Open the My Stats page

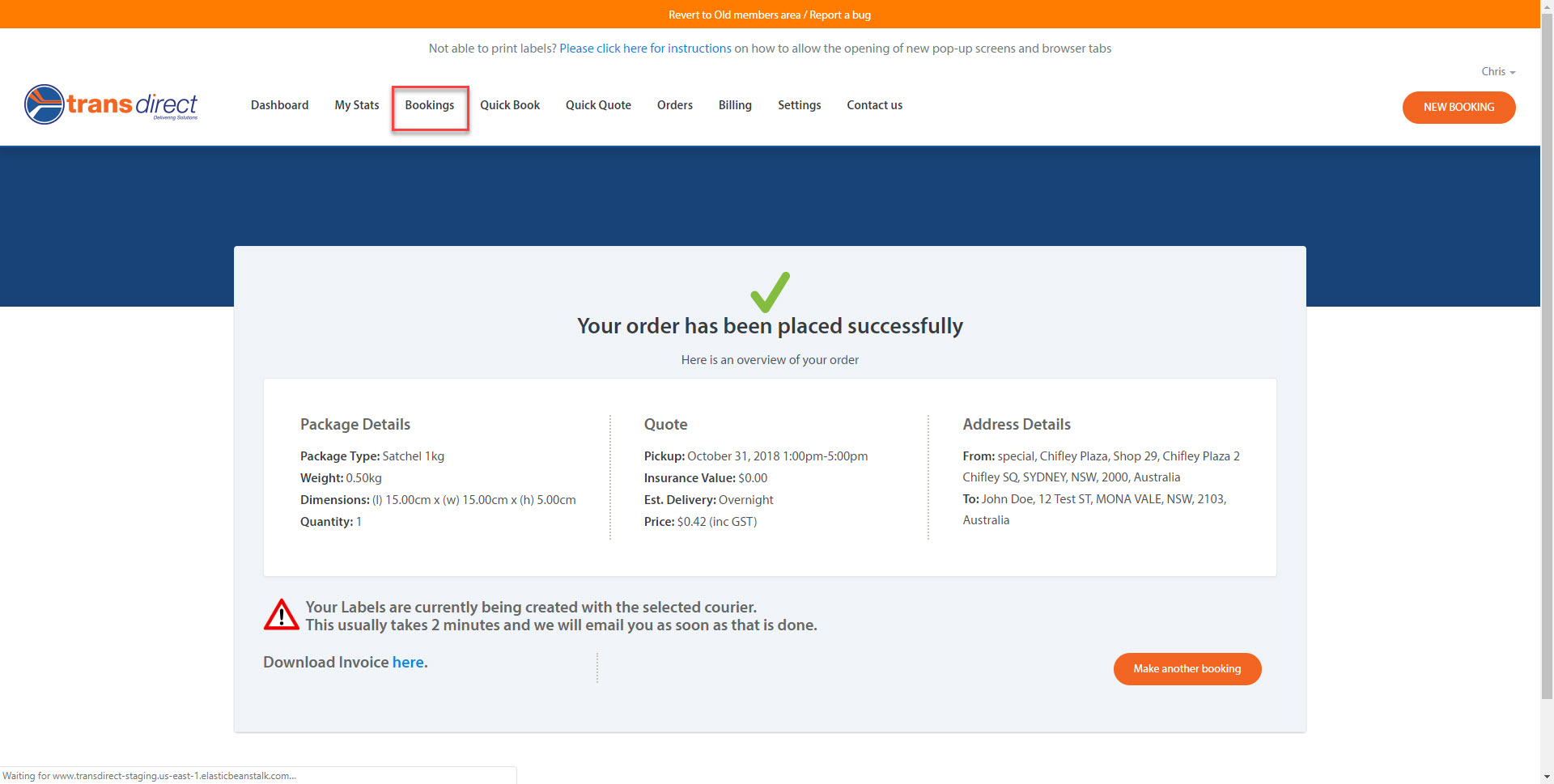tap(356, 105)
